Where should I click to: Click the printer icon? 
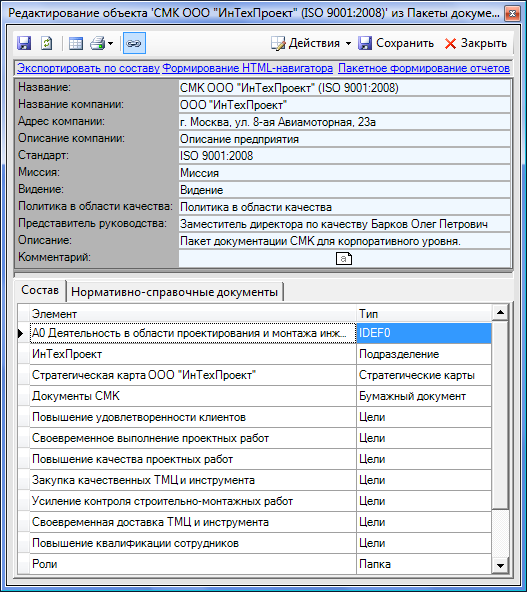97,43
